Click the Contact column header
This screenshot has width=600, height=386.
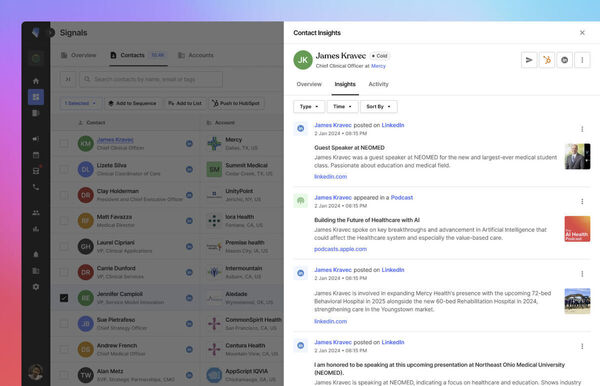coord(92,123)
